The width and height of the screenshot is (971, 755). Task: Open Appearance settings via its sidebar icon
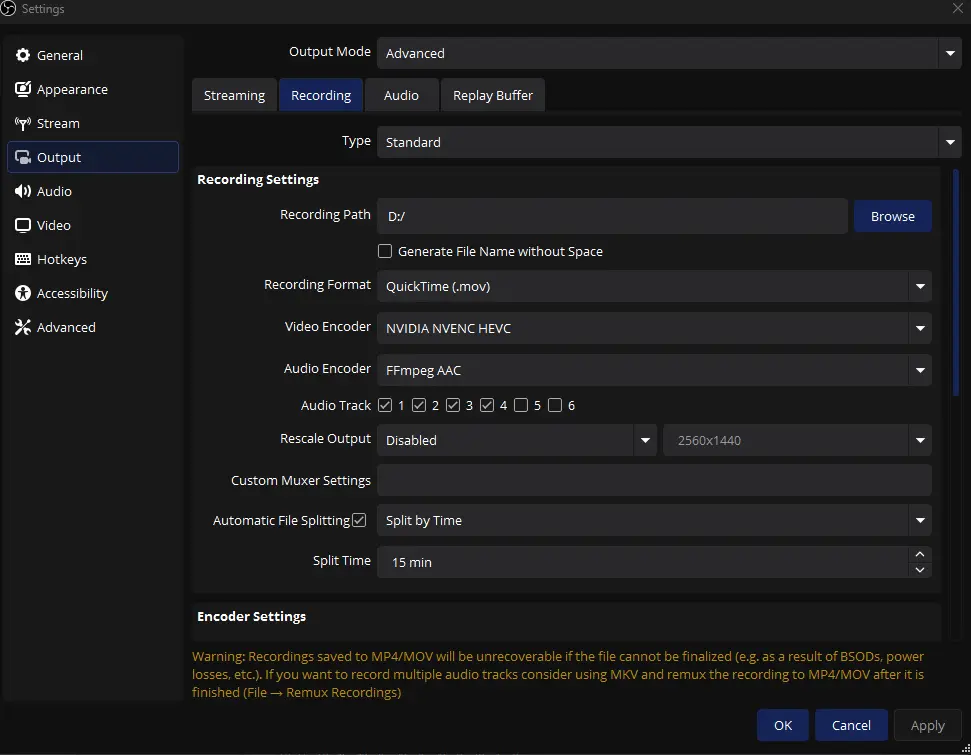coord(23,90)
